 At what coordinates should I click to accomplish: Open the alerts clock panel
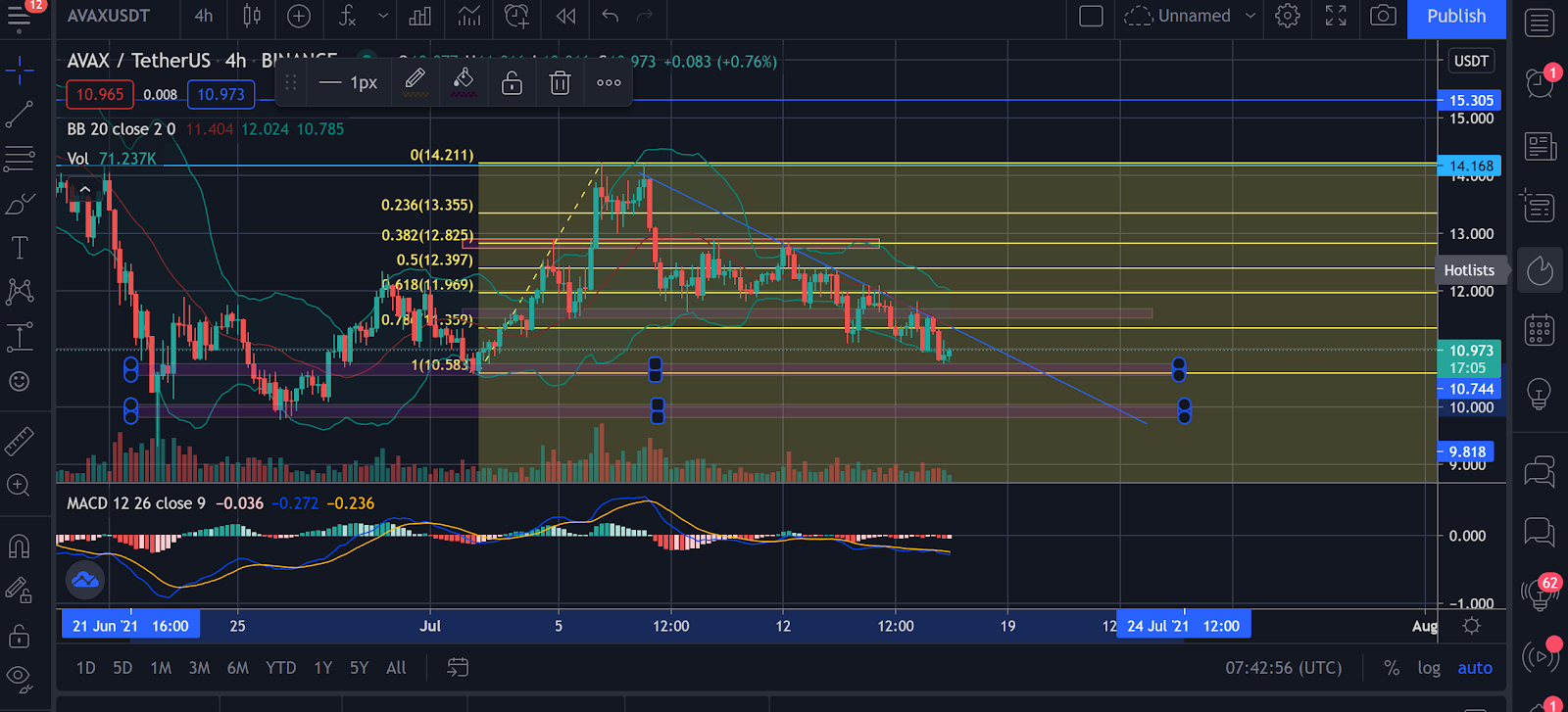click(x=1540, y=82)
